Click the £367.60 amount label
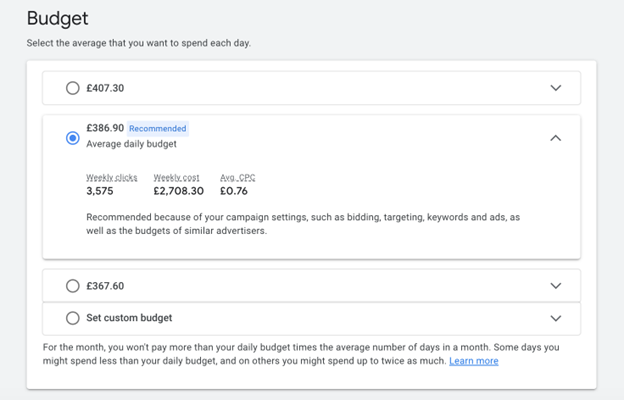 (105, 286)
